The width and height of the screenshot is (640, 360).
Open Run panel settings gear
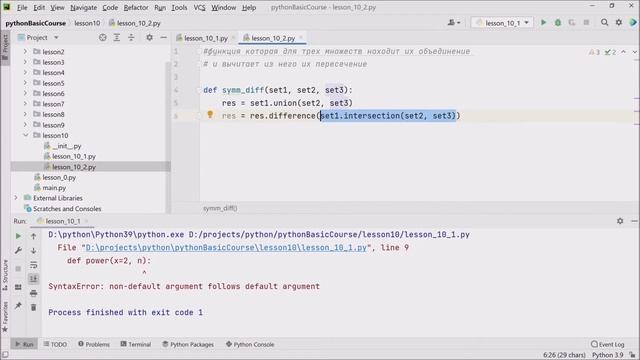click(620, 221)
